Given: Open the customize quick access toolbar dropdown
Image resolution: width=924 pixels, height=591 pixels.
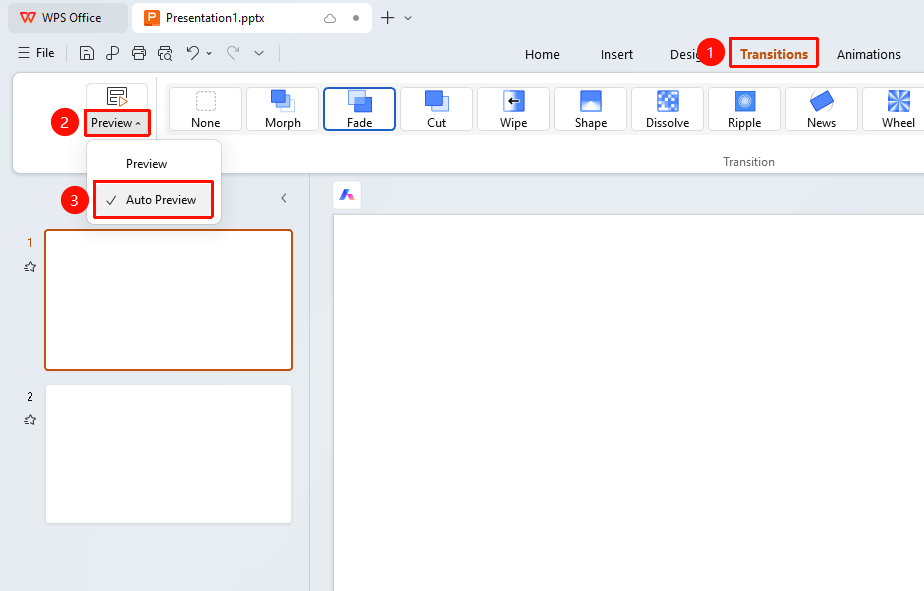Looking at the screenshot, I should pos(259,53).
